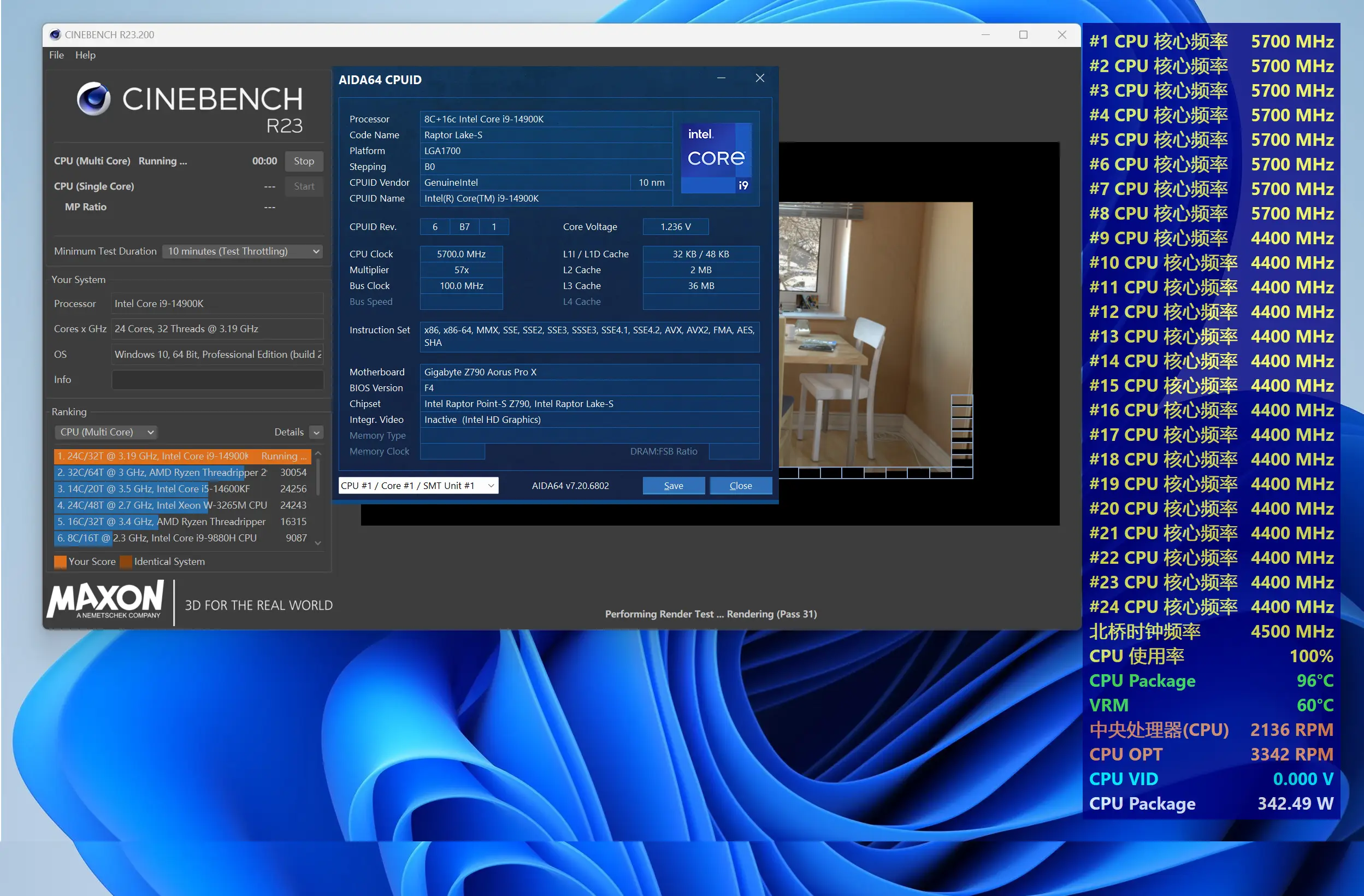The height and width of the screenshot is (896, 1364).
Task: Open the CPU #1 / Core #1 selector dropdown
Action: 418,486
